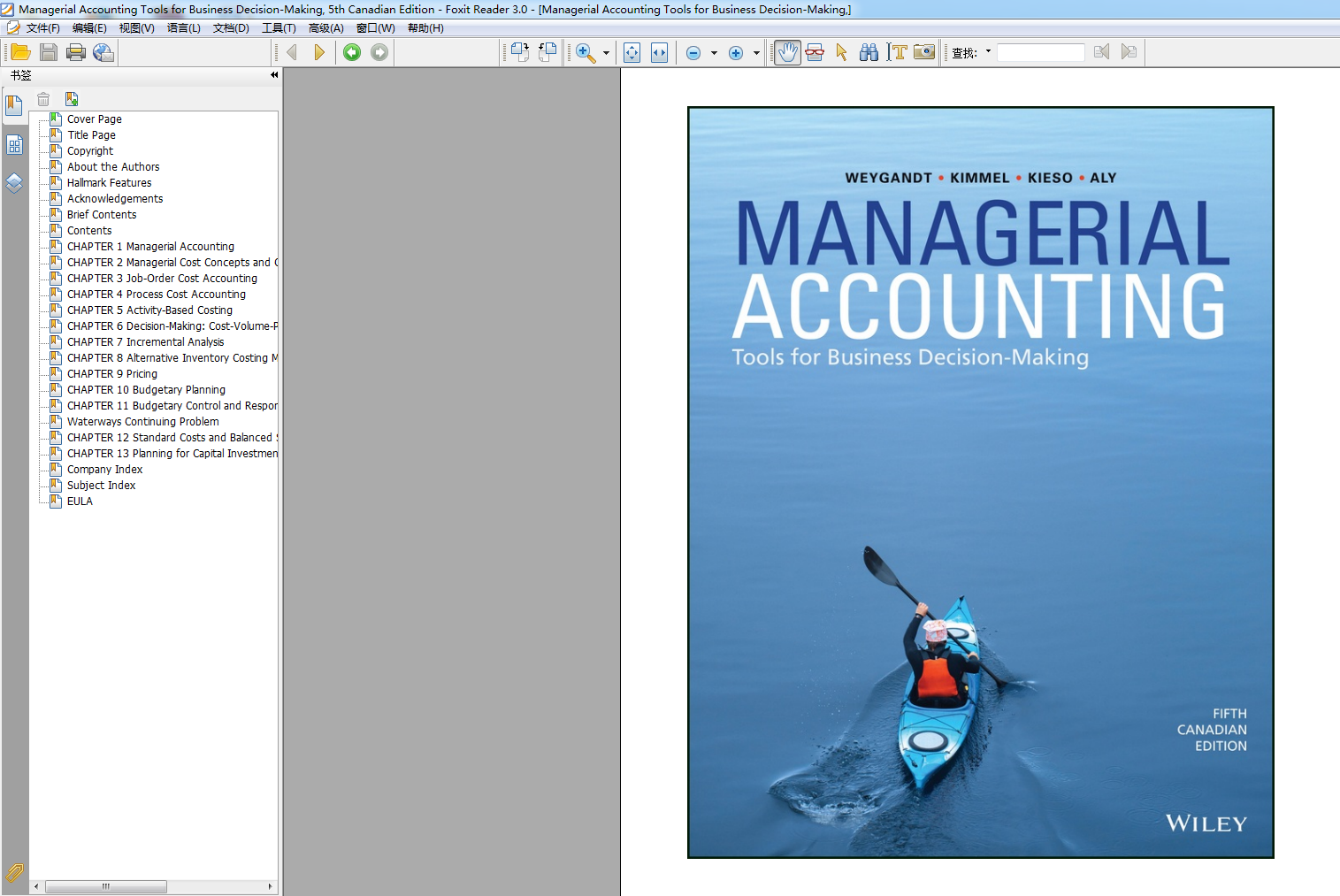Open the 文档(D) menu
This screenshot has width=1340, height=896.
231,28
